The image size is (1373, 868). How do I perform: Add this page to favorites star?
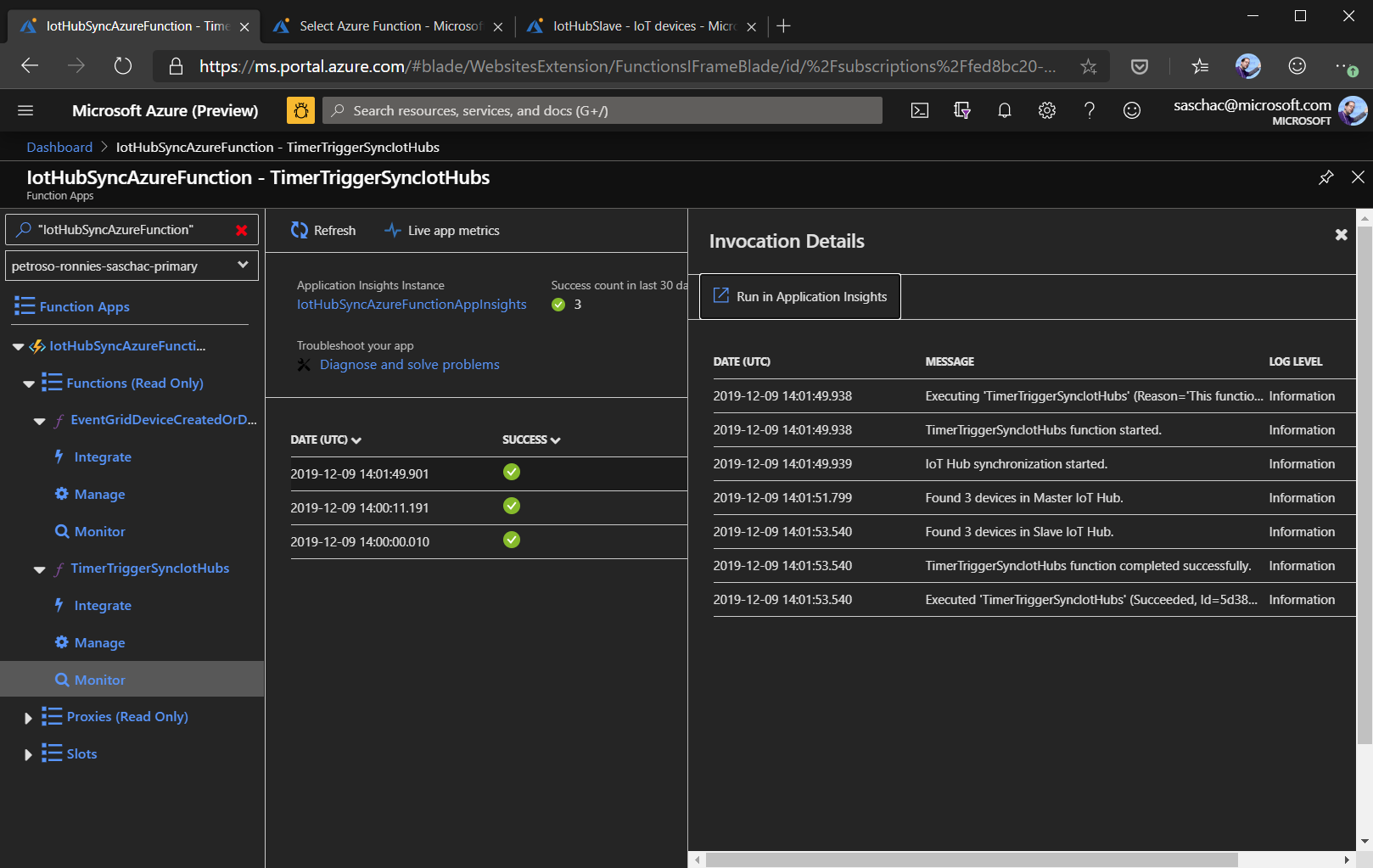tap(1088, 66)
